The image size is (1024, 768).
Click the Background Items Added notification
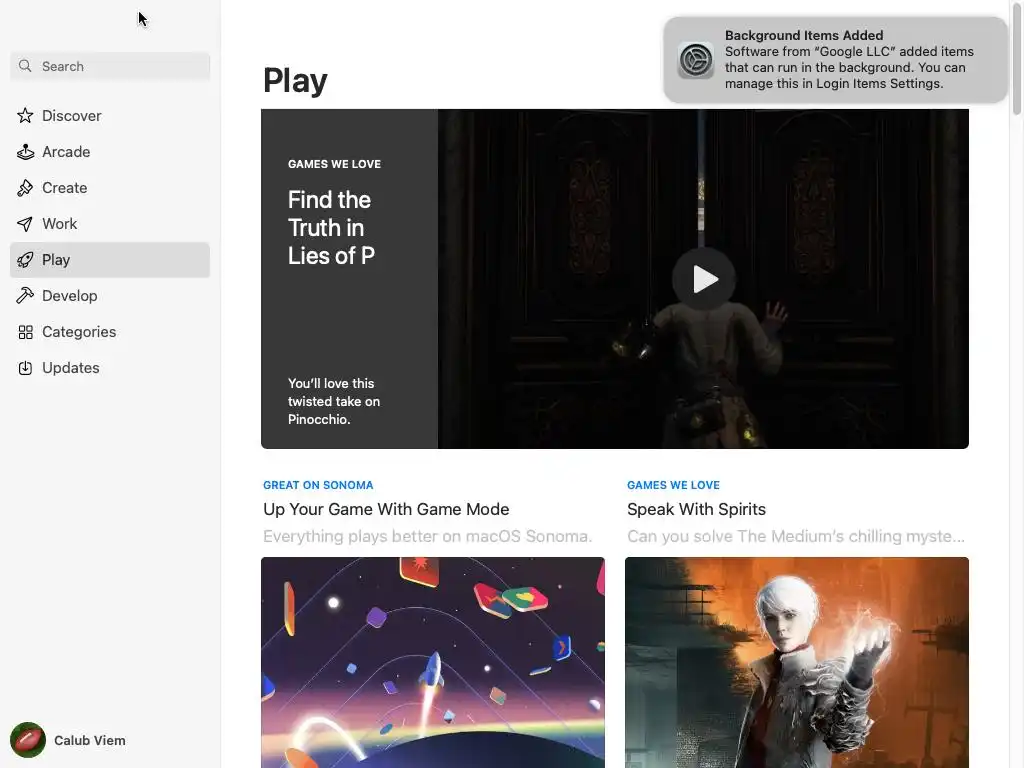pos(835,60)
